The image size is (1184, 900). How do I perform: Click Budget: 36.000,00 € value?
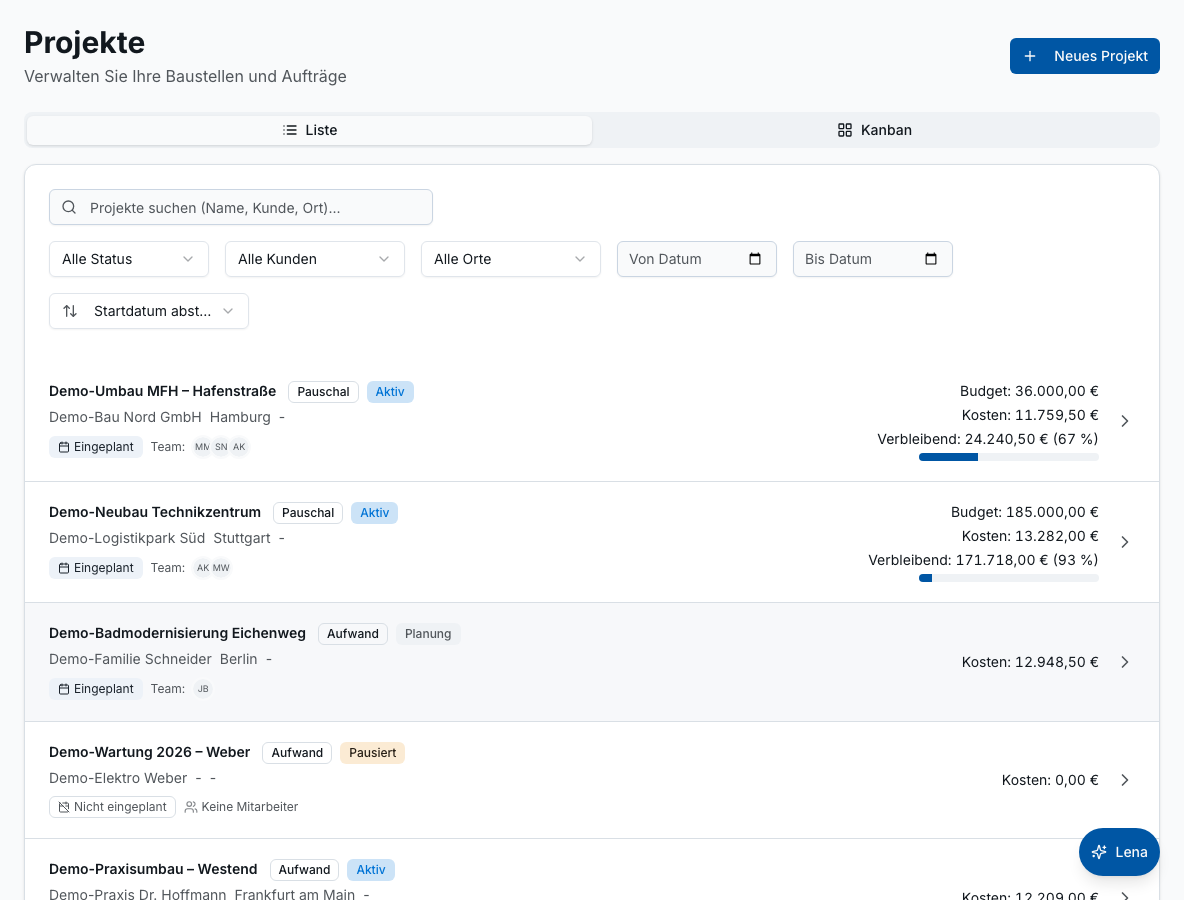coord(1029,391)
